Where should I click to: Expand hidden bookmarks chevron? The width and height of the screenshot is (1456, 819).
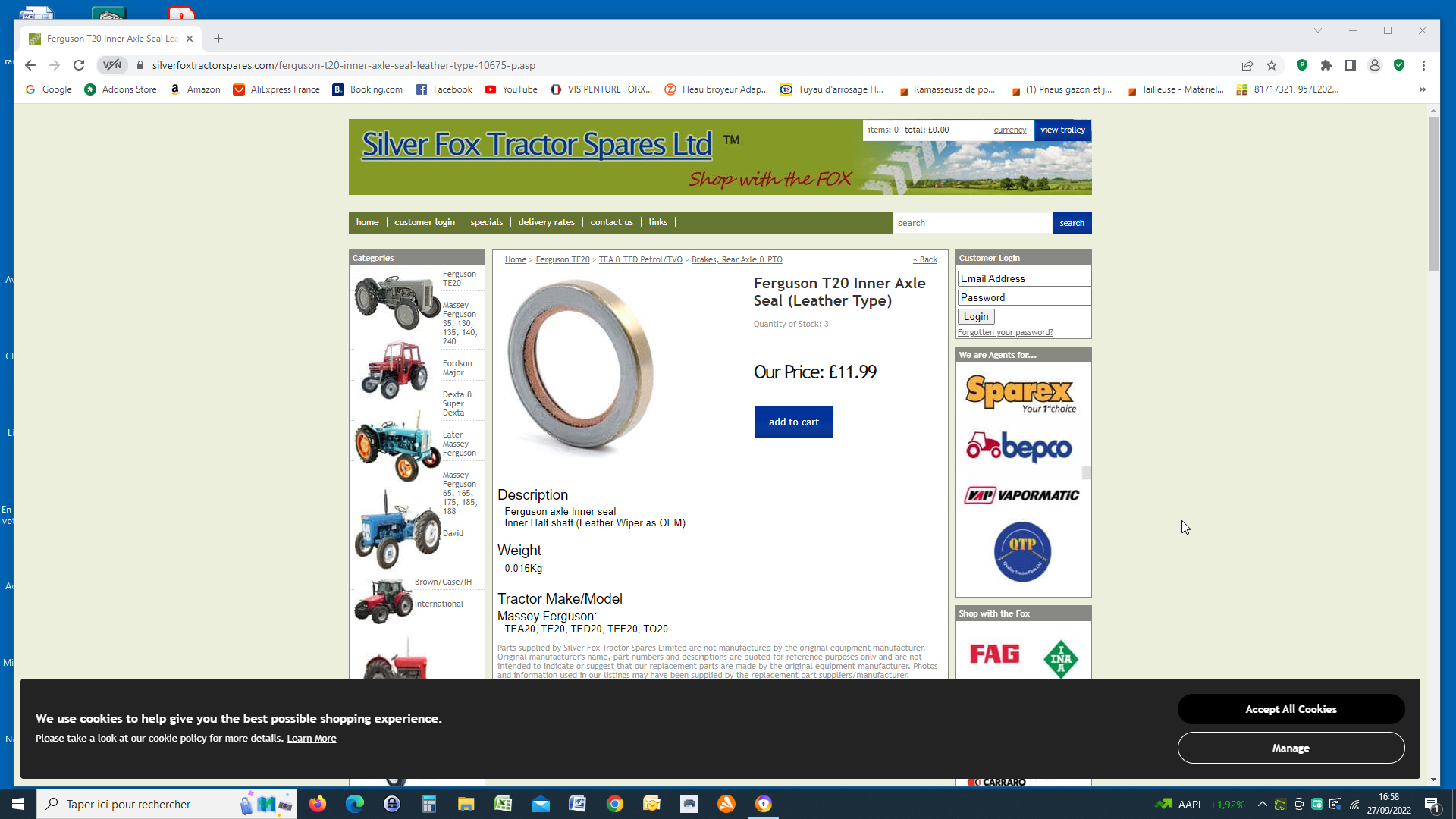click(1423, 89)
